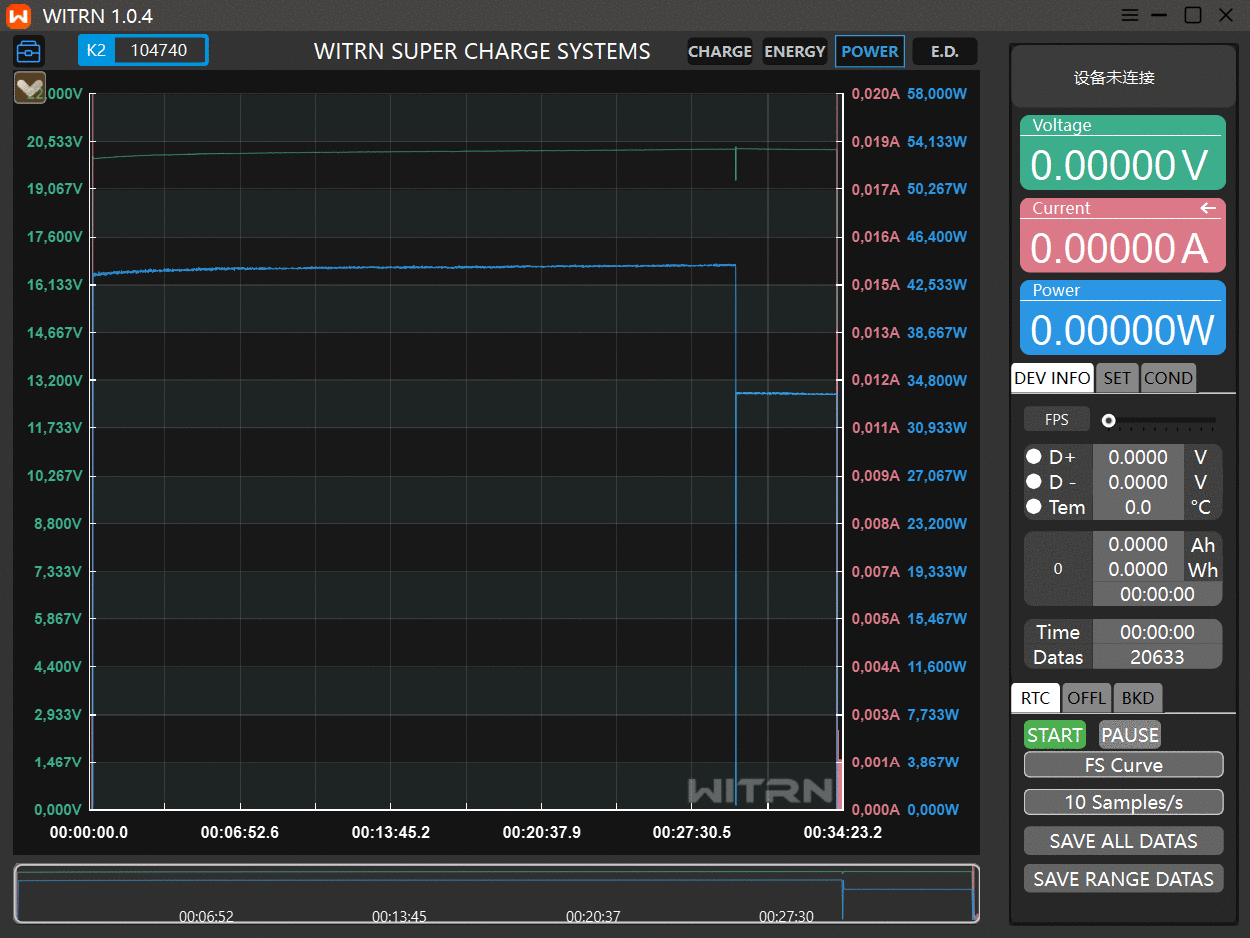This screenshot has width=1250, height=938.
Task: Switch to the OFFL tab
Action: point(1086,698)
